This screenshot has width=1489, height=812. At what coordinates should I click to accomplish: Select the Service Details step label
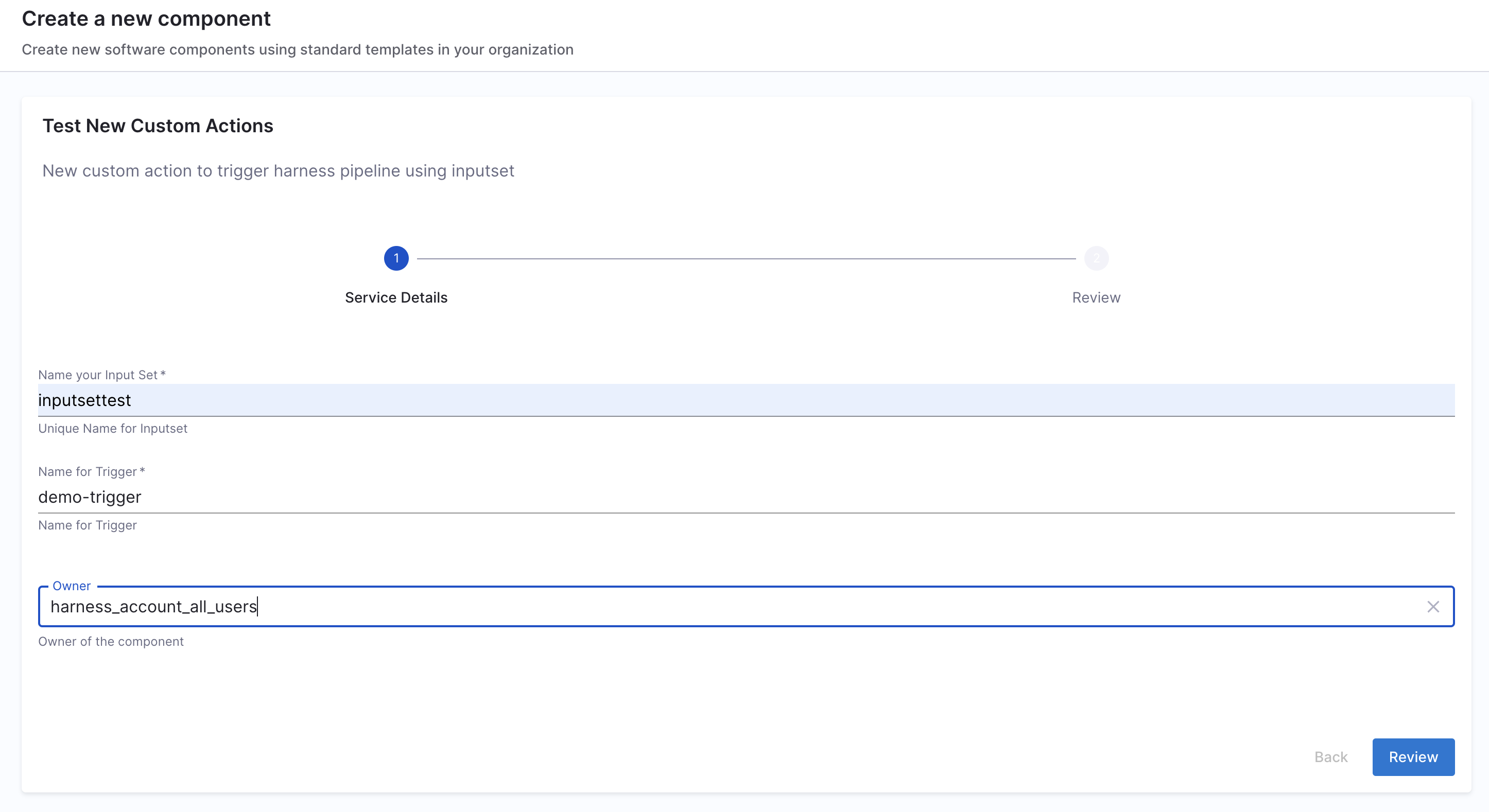pyautogui.click(x=396, y=297)
